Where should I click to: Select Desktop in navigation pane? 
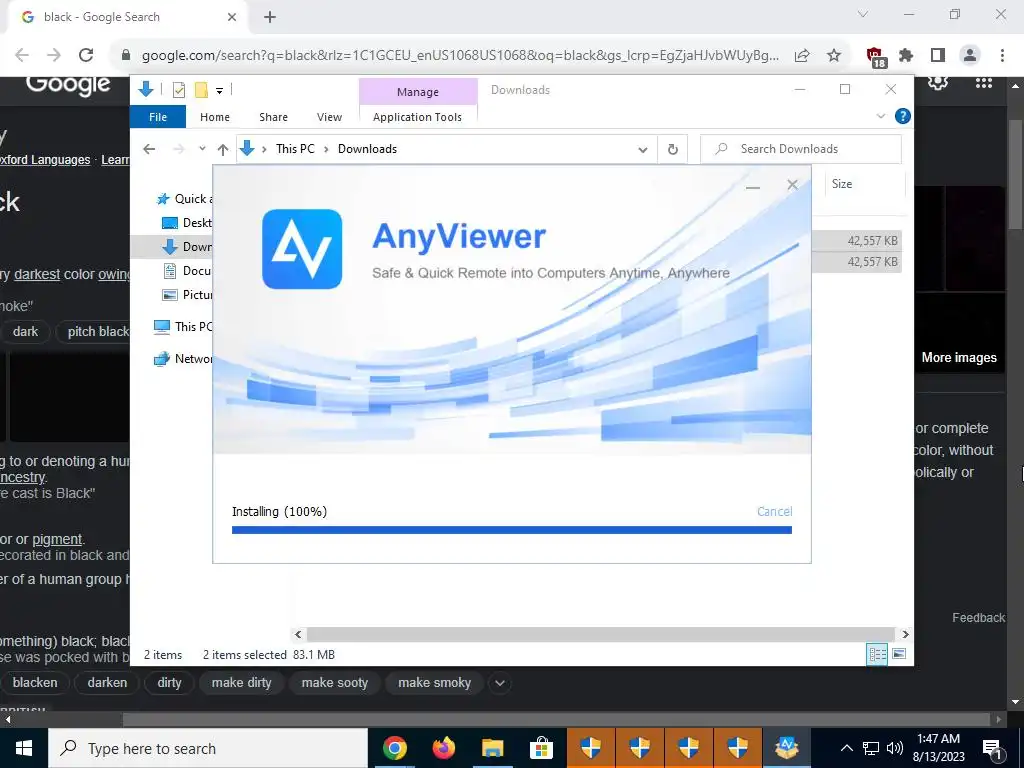click(187, 223)
